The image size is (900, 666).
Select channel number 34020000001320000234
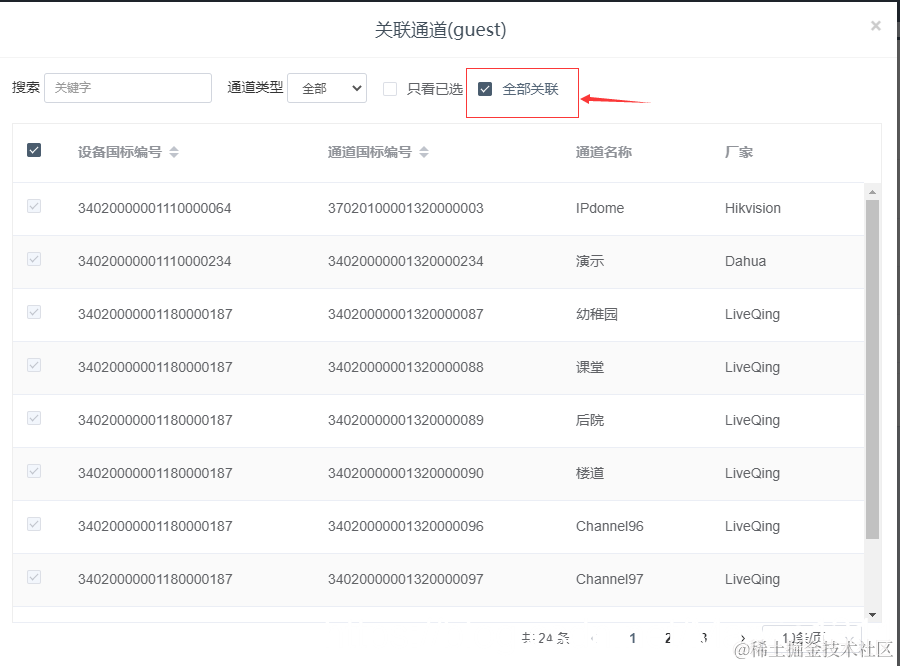tap(406, 261)
